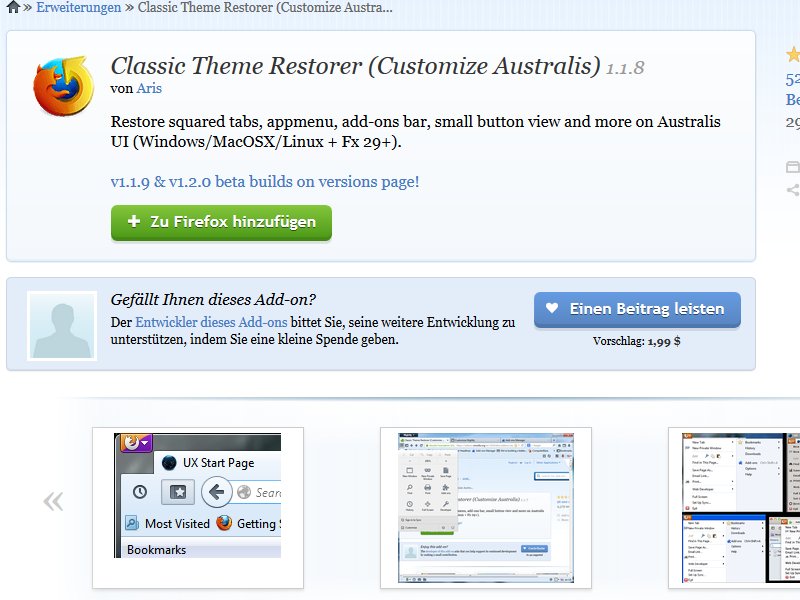Viewport: 800px width, 600px height.
Task: Open the Erweiterungen breadcrumb link
Action: [x=79, y=7]
